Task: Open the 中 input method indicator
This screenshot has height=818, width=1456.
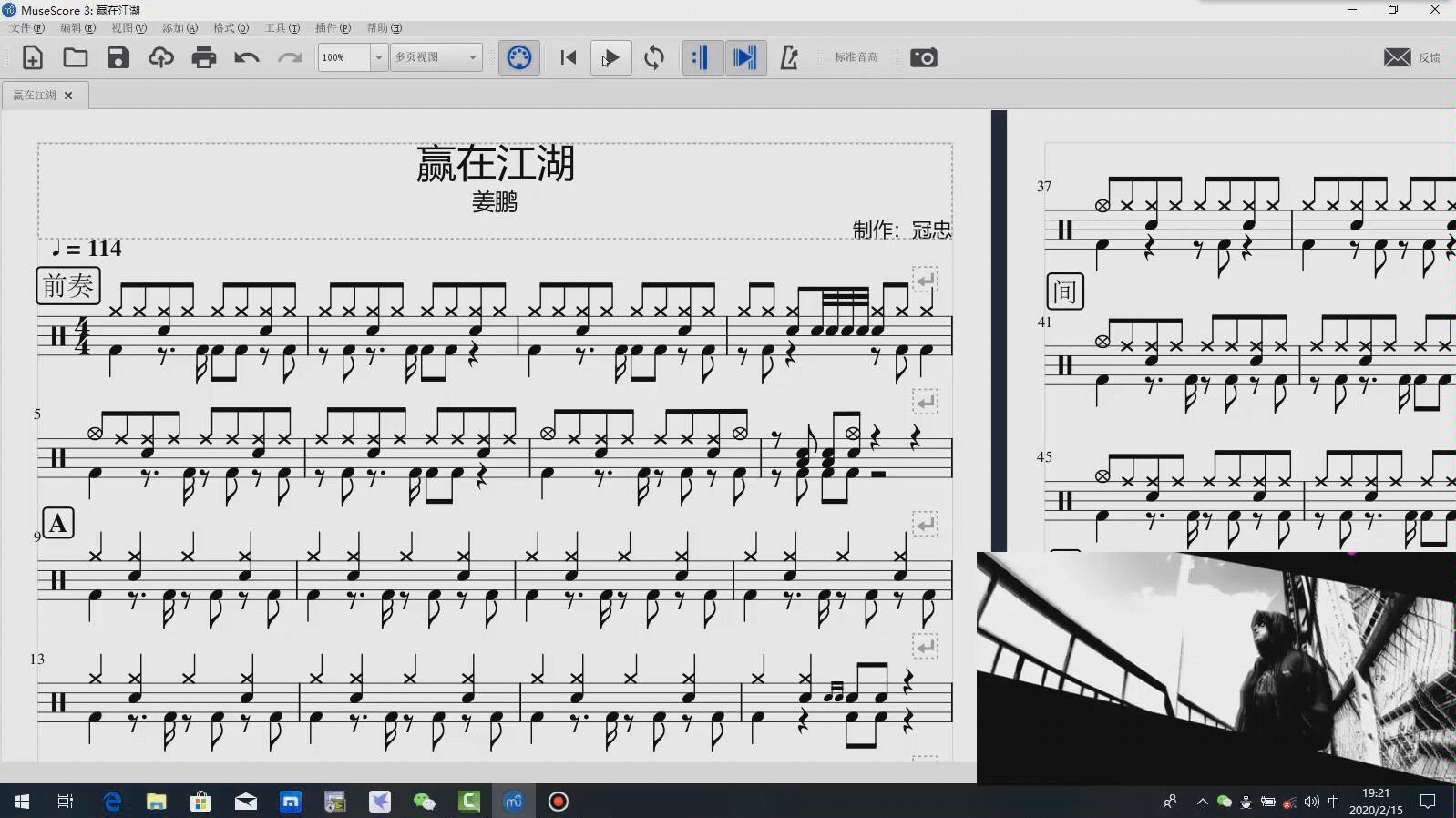Action: point(1334,802)
